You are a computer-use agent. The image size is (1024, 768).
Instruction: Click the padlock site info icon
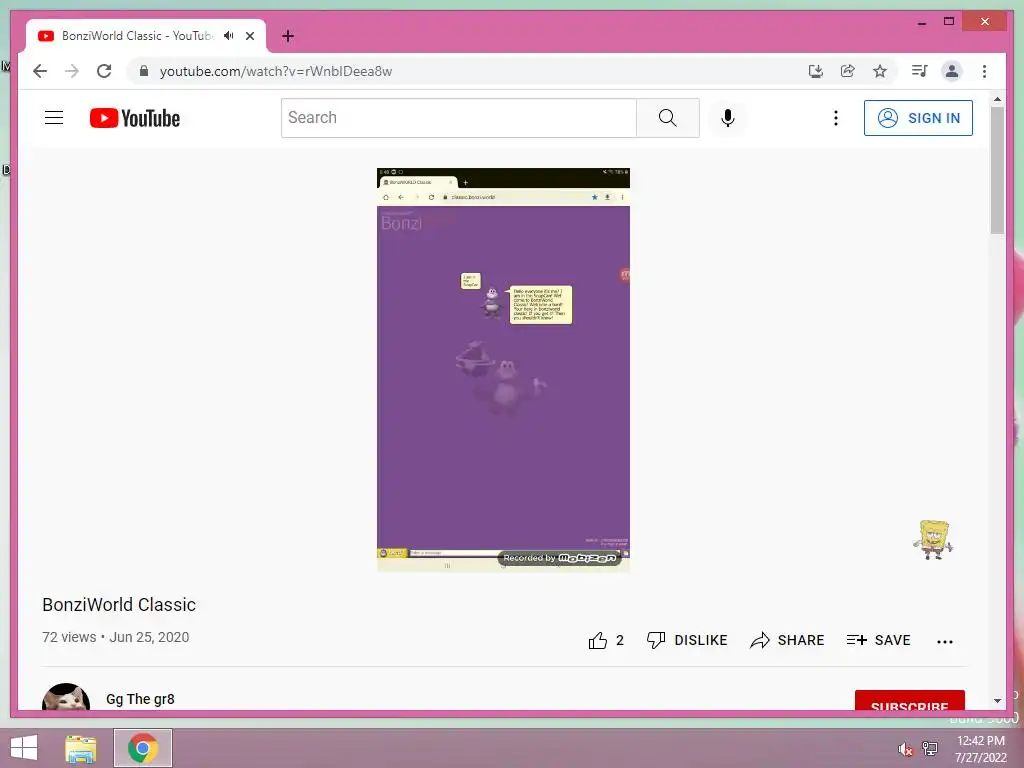pyautogui.click(x=144, y=71)
